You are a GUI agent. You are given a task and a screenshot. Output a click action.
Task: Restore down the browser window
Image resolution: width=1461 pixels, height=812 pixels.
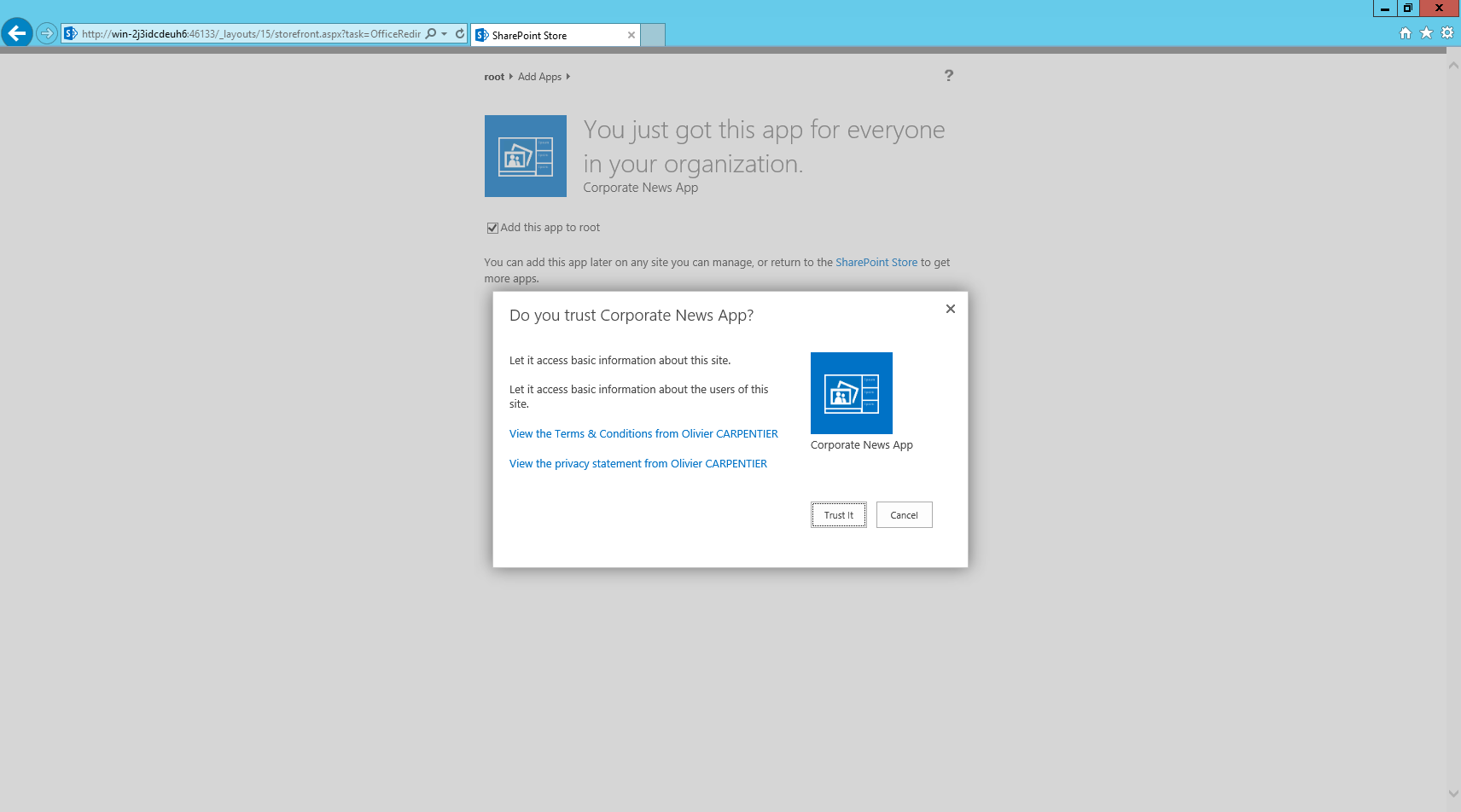pyautogui.click(x=1408, y=9)
